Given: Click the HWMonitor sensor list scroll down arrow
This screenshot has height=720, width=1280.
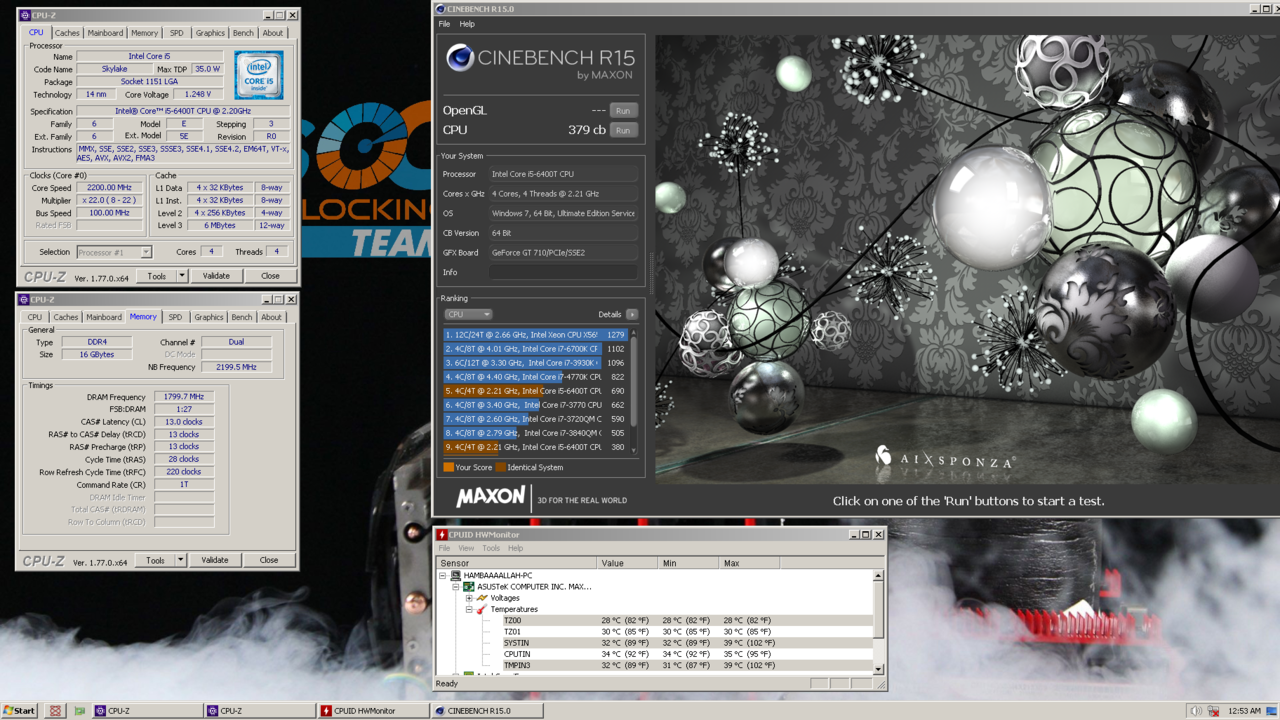Looking at the screenshot, I should click(878, 669).
